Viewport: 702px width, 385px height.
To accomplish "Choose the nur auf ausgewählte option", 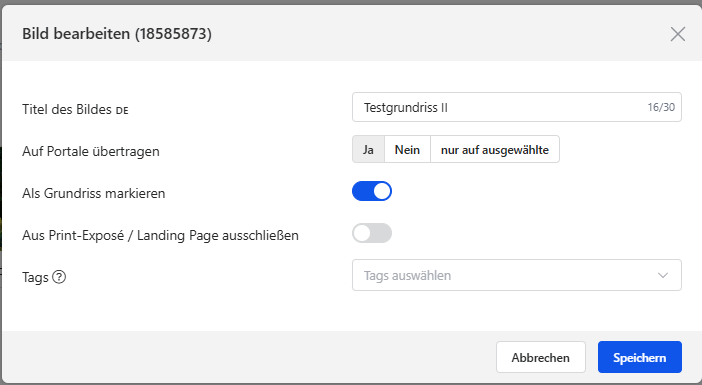I will click(x=495, y=149).
